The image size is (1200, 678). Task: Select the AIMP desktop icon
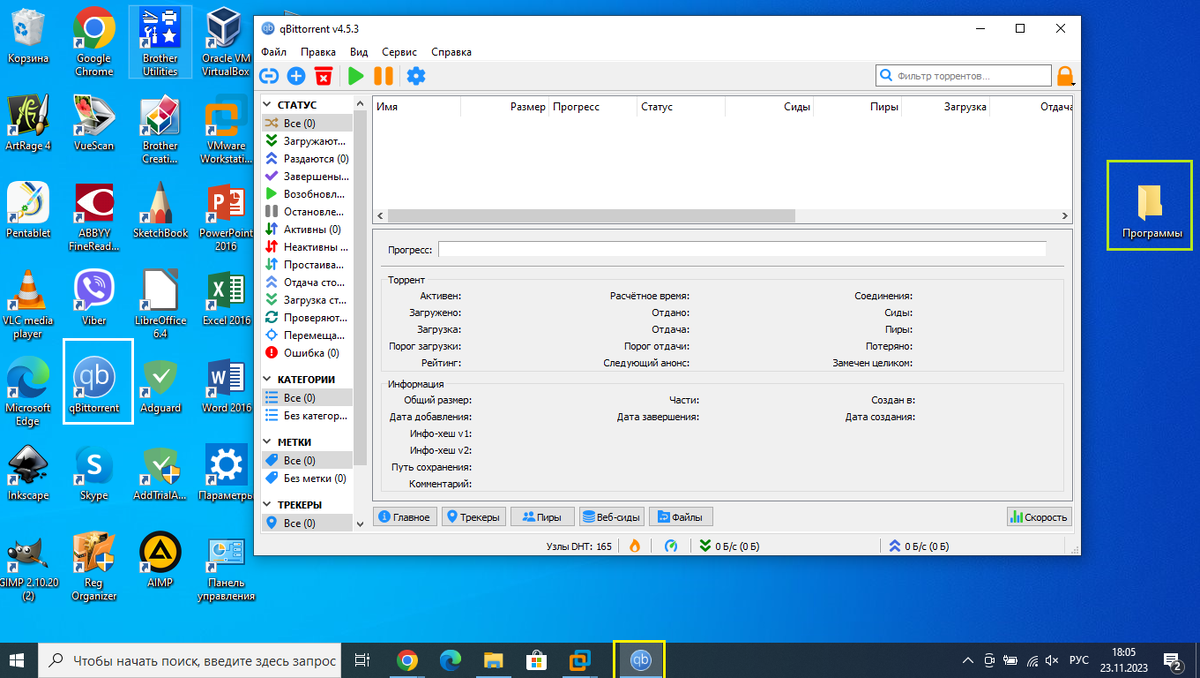pyautogui.click(x=160, y=558)
